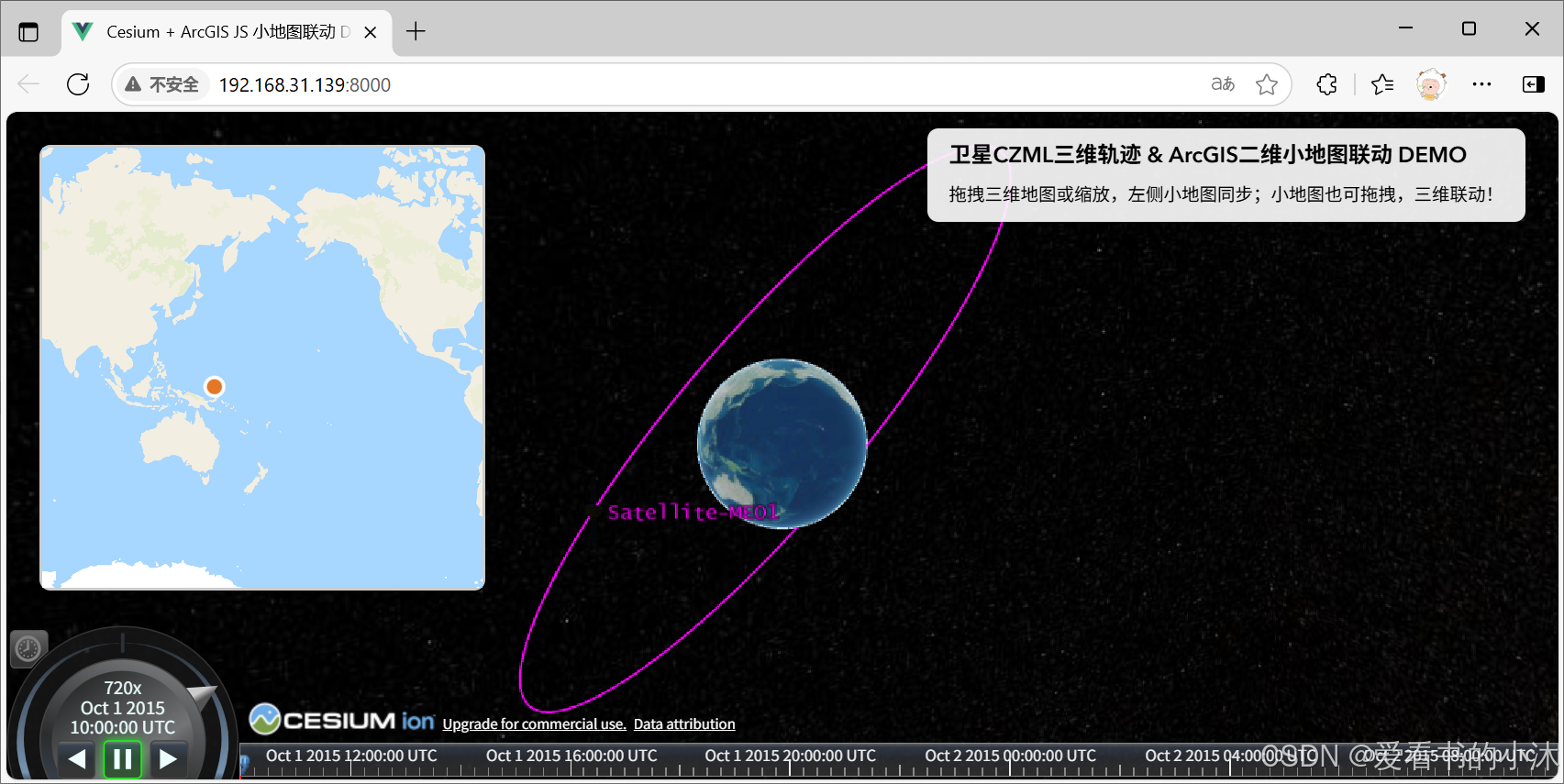The height and width of the screenshot is (784, 1564).
Task: Open the favorites list
Action: pyautogui.click(x=1382, y=84)
